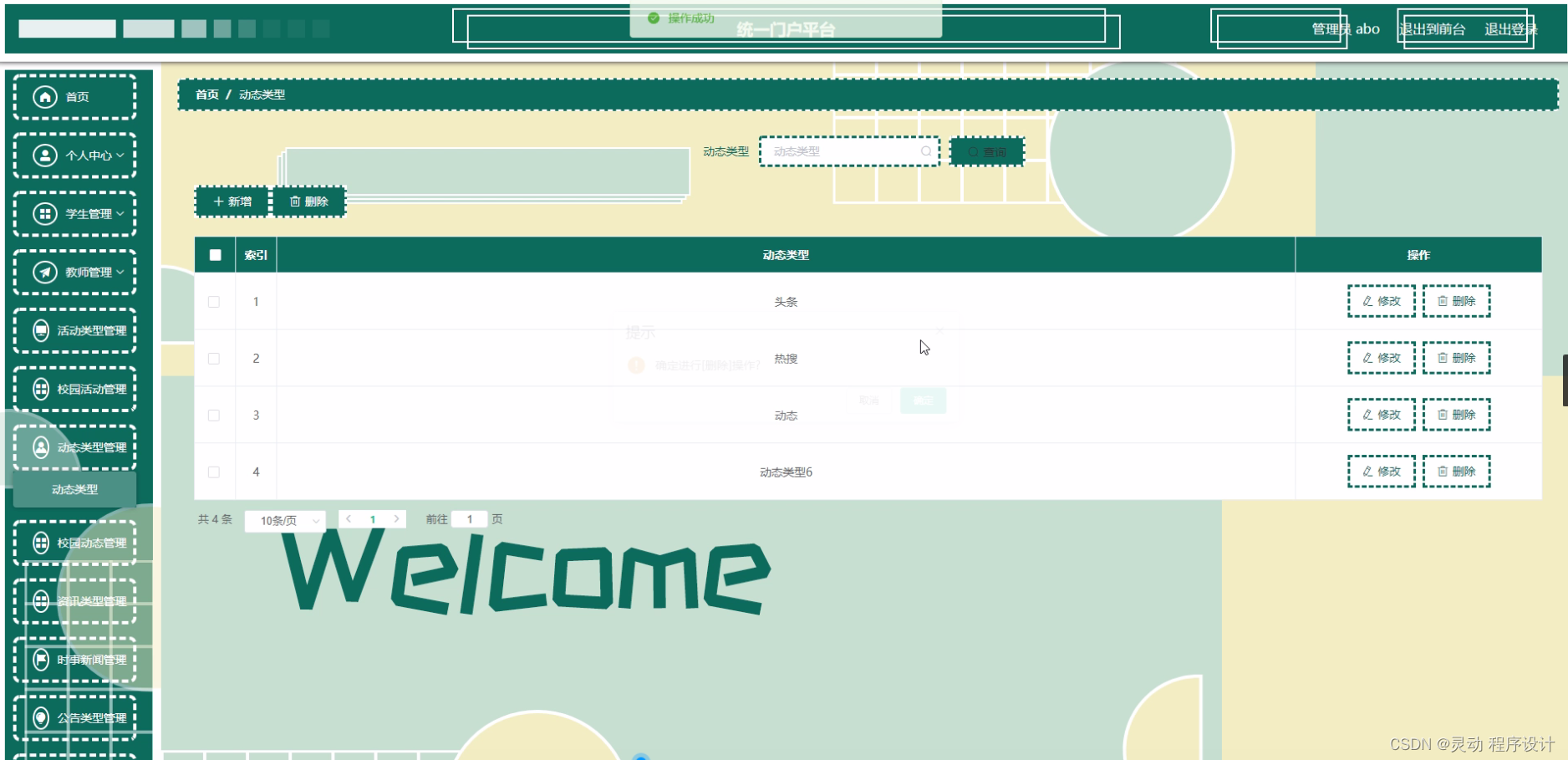The height and width of the screenshot is (760, 1568).
Task: Toggle the select-all checkbox in table header
Action: pyautogui.click(x=214, y=254)
